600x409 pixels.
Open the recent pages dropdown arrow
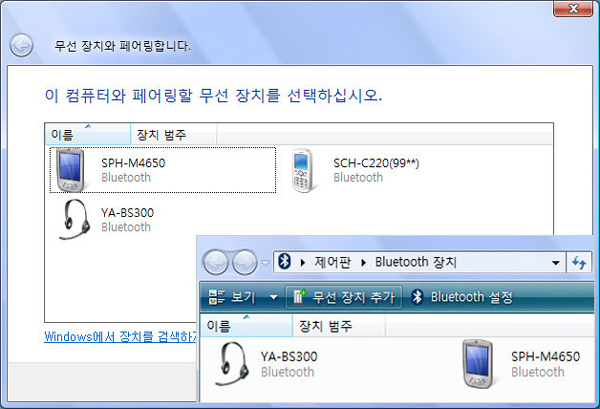[265, 263]
